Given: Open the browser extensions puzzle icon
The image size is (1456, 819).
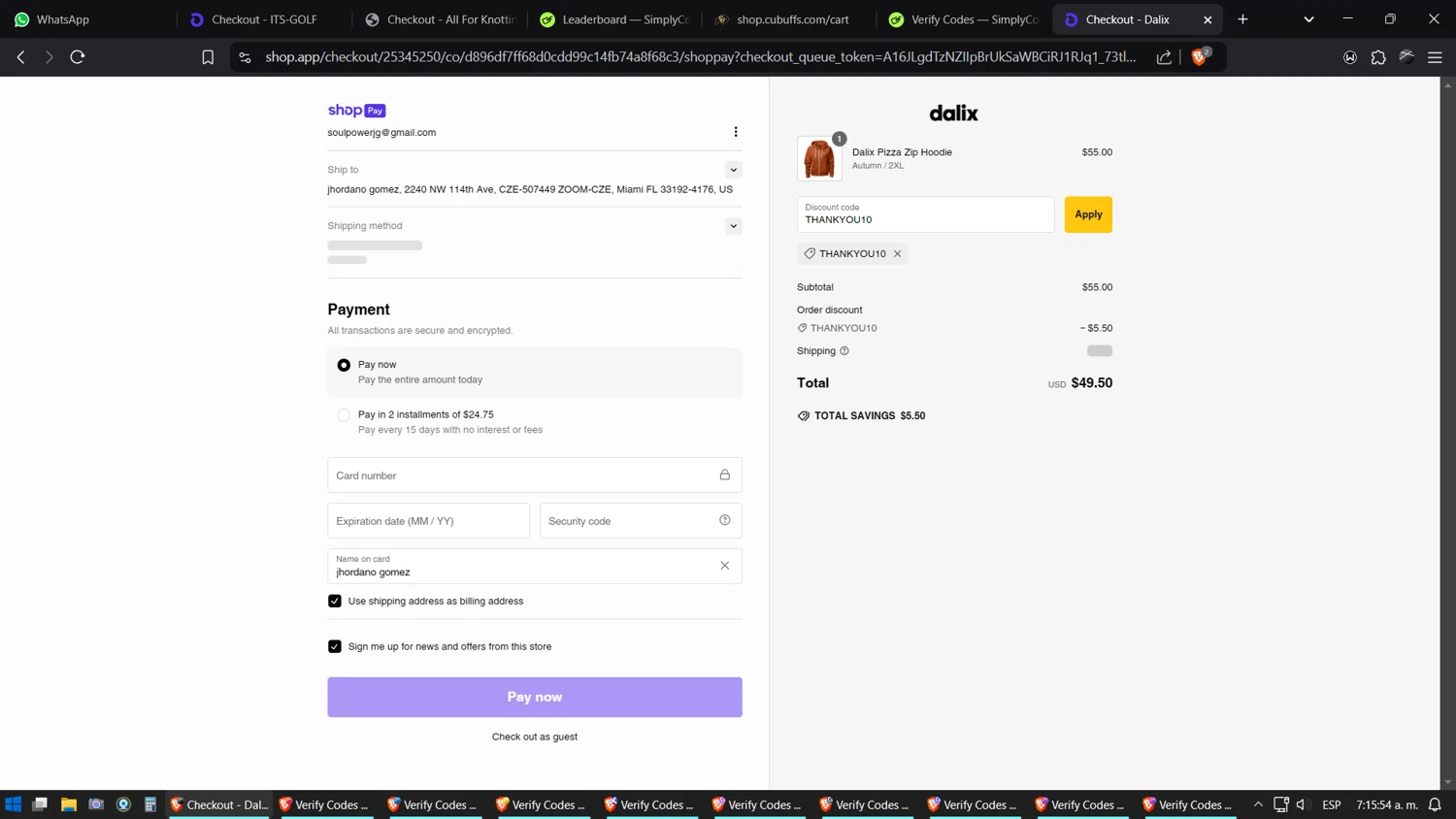Looking at the screenshot, I should 1378,57.
